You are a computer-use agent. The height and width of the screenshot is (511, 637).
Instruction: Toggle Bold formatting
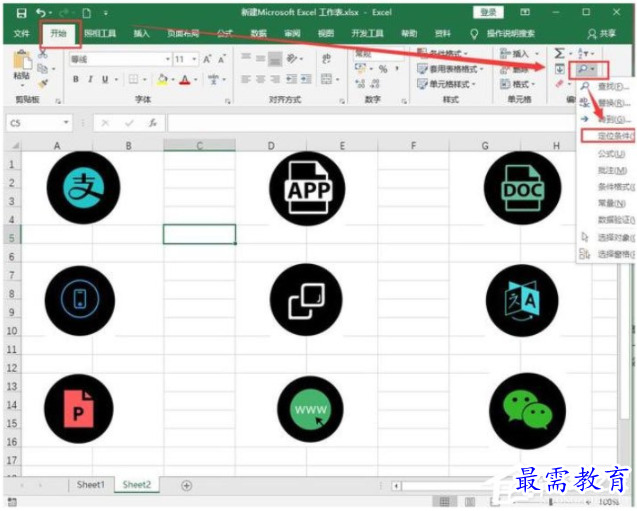tap(76, 79)
